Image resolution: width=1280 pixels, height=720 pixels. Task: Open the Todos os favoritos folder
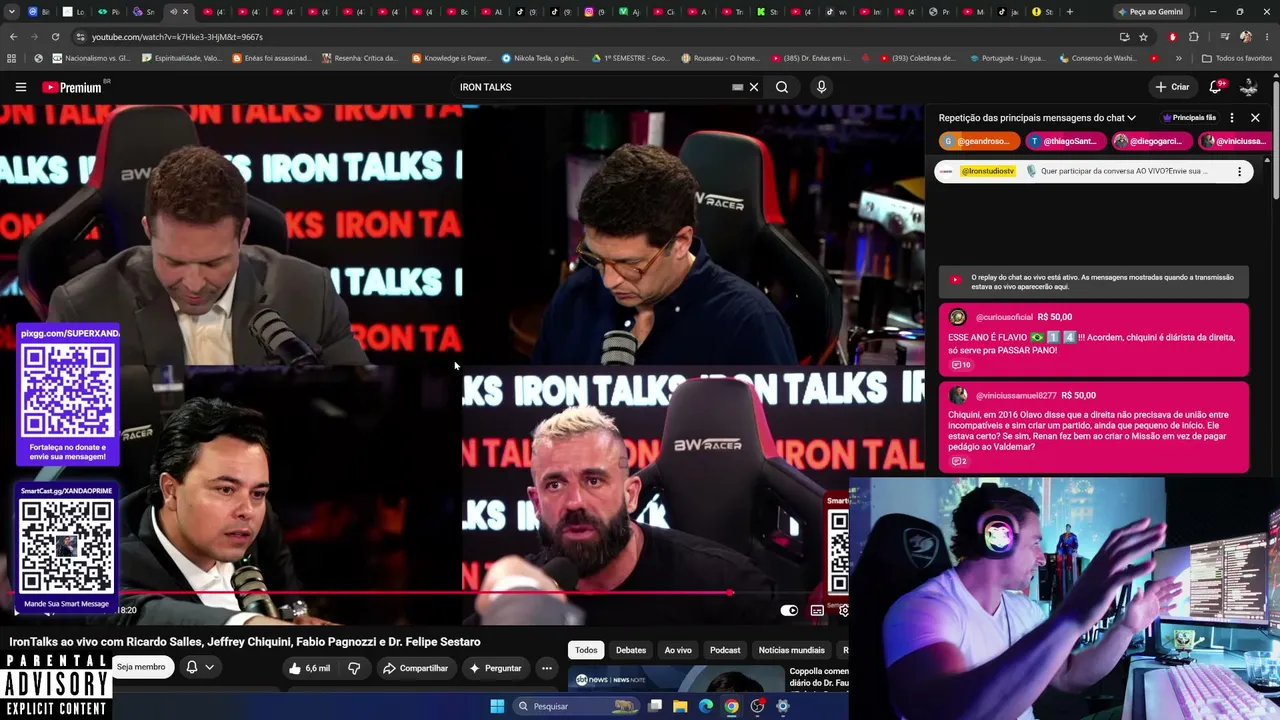point(1236,58)
